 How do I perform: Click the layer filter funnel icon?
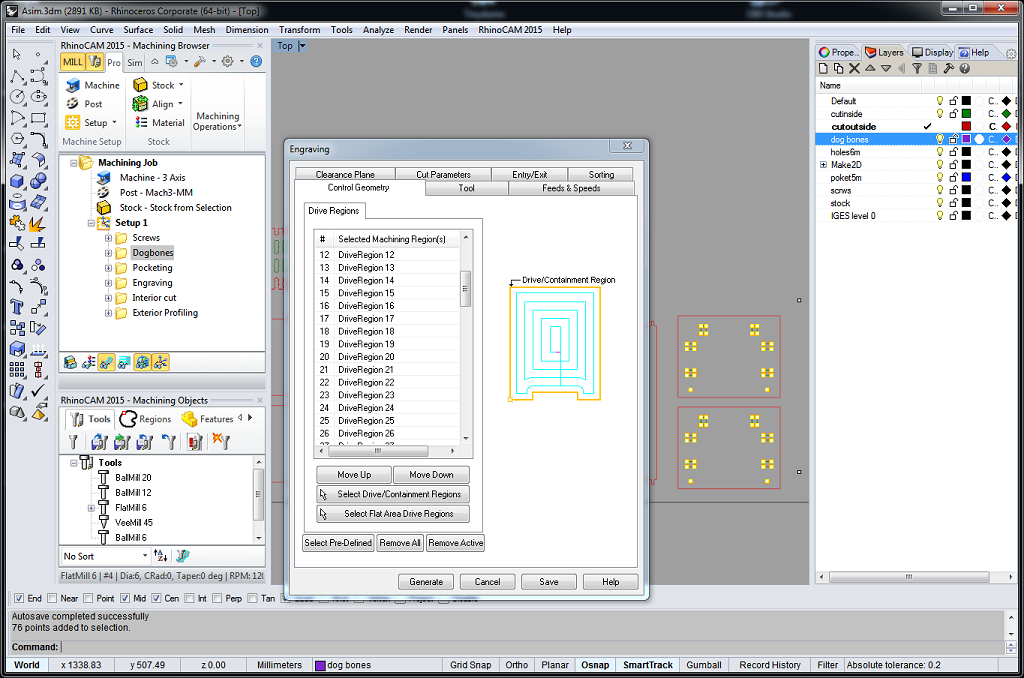[x=917, y=69]
